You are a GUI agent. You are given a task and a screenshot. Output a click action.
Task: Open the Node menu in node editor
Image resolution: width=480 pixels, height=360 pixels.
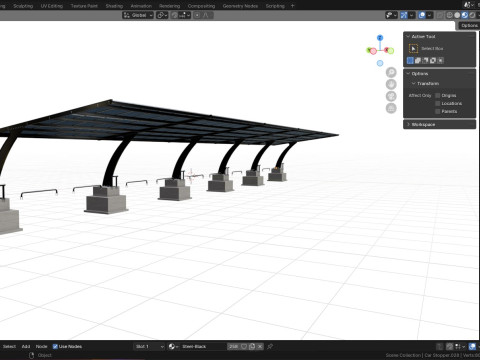pyautogui.click(x=41, y=347)
